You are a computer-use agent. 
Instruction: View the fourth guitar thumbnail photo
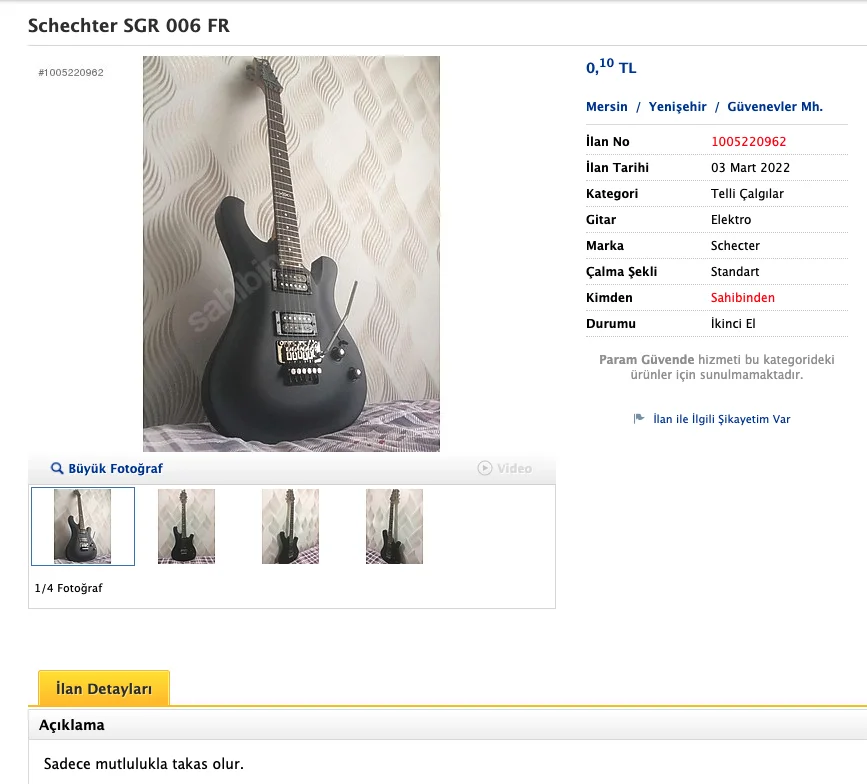[394, 526]
